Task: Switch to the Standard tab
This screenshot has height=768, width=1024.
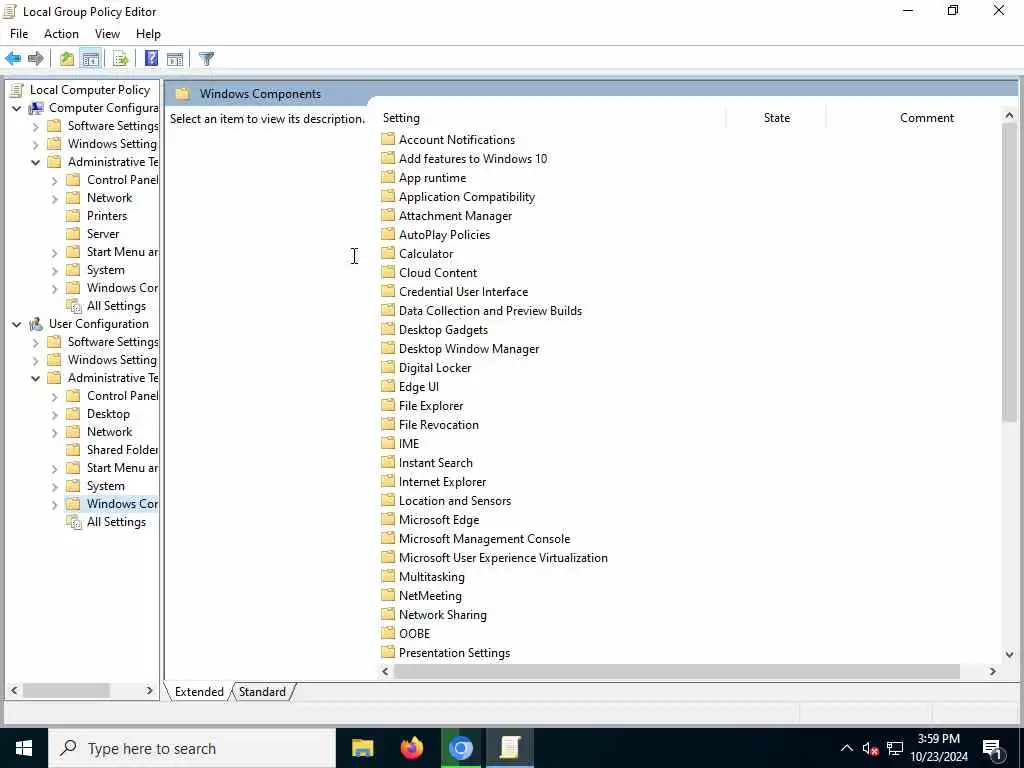Action: pos(263,692)
